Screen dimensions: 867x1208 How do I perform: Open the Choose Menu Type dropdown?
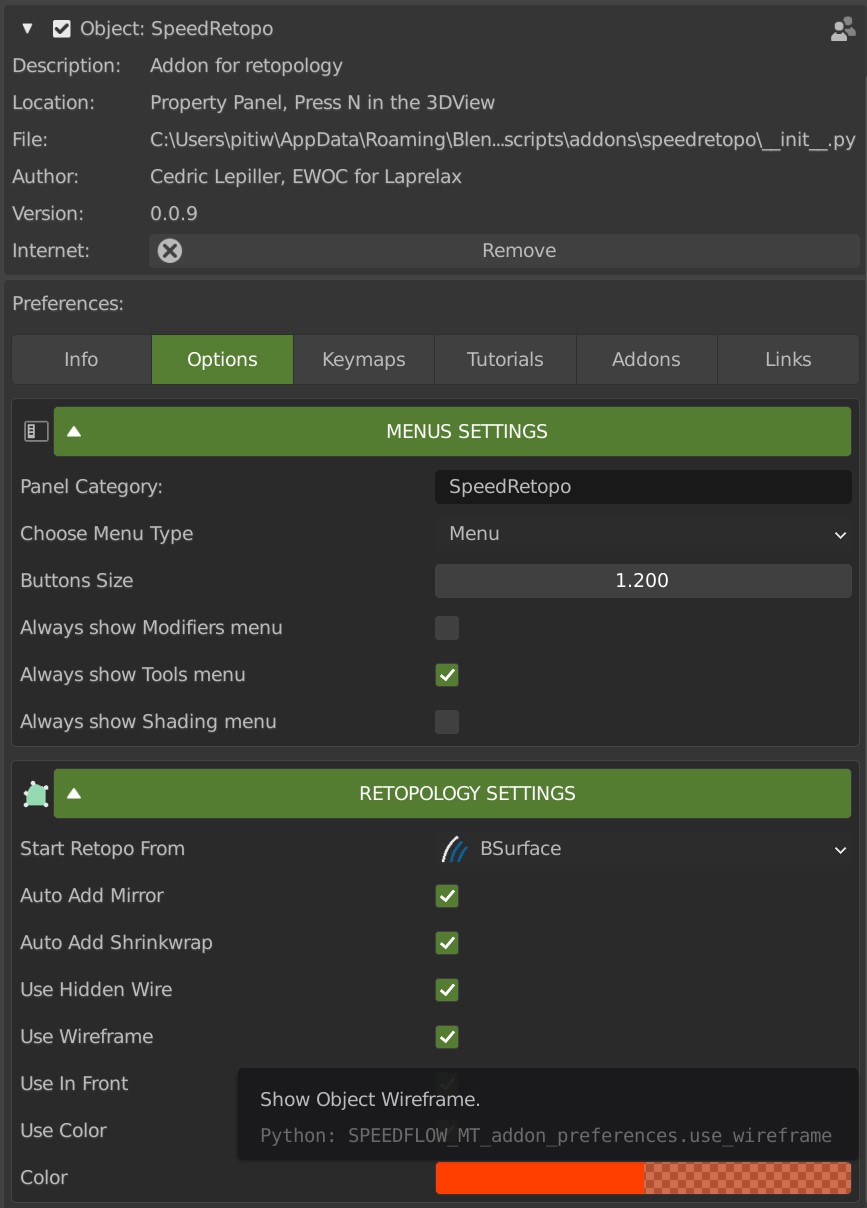[642, 534]
